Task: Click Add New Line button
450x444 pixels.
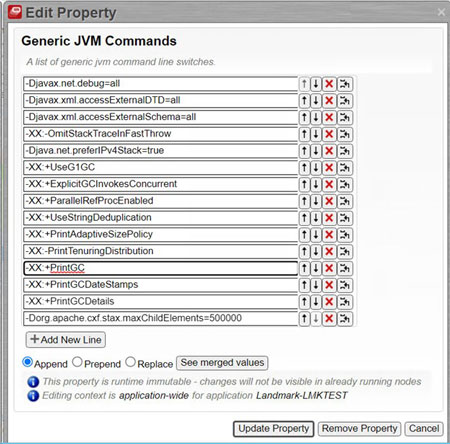Action: coord(66,340)
